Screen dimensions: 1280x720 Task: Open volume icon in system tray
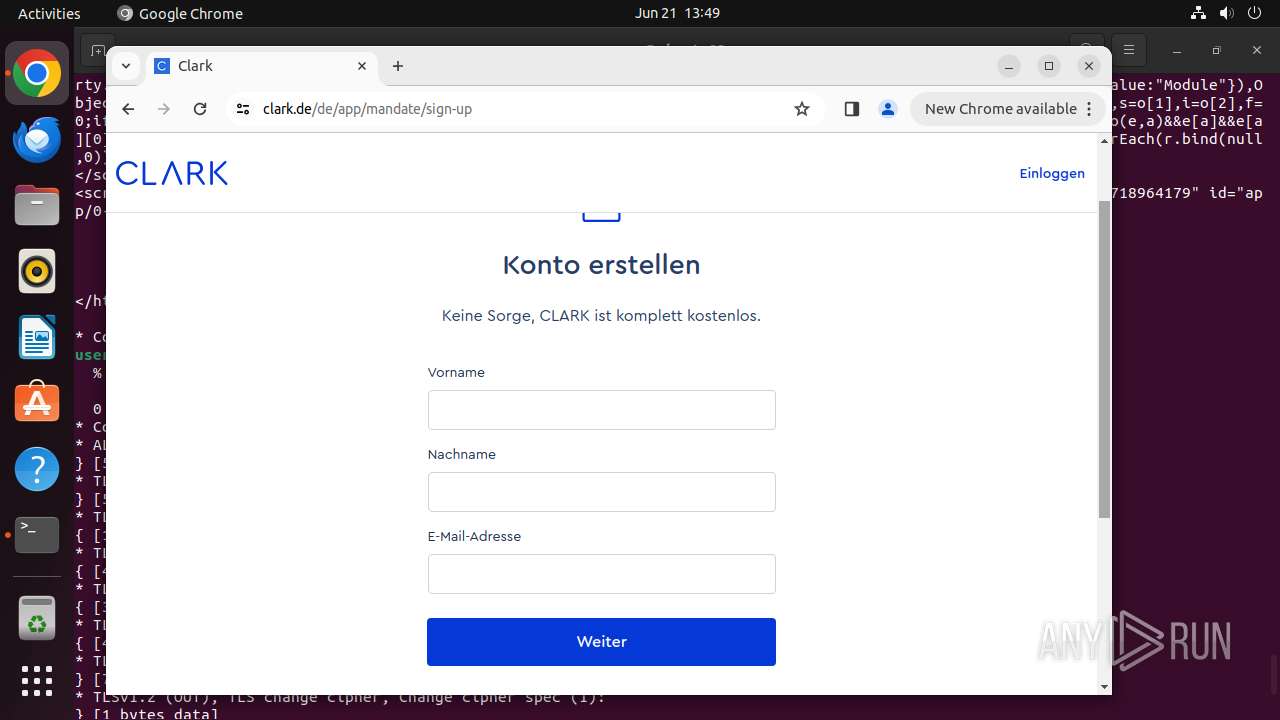click(x=1226, y=13)
